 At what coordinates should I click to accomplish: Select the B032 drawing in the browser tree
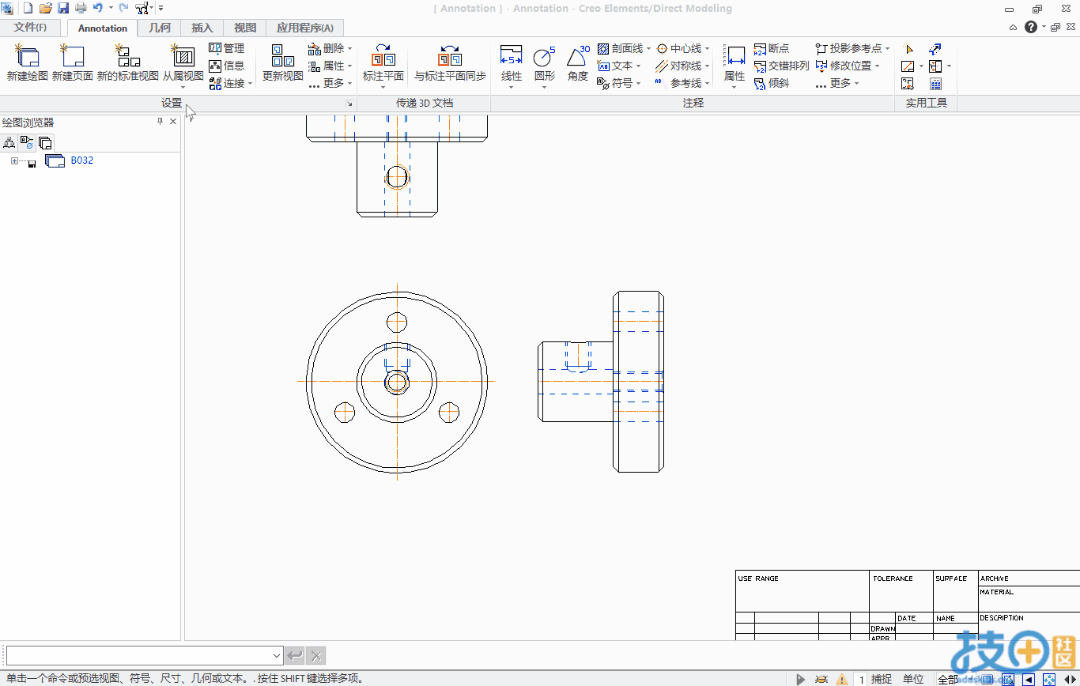point(82,160)
